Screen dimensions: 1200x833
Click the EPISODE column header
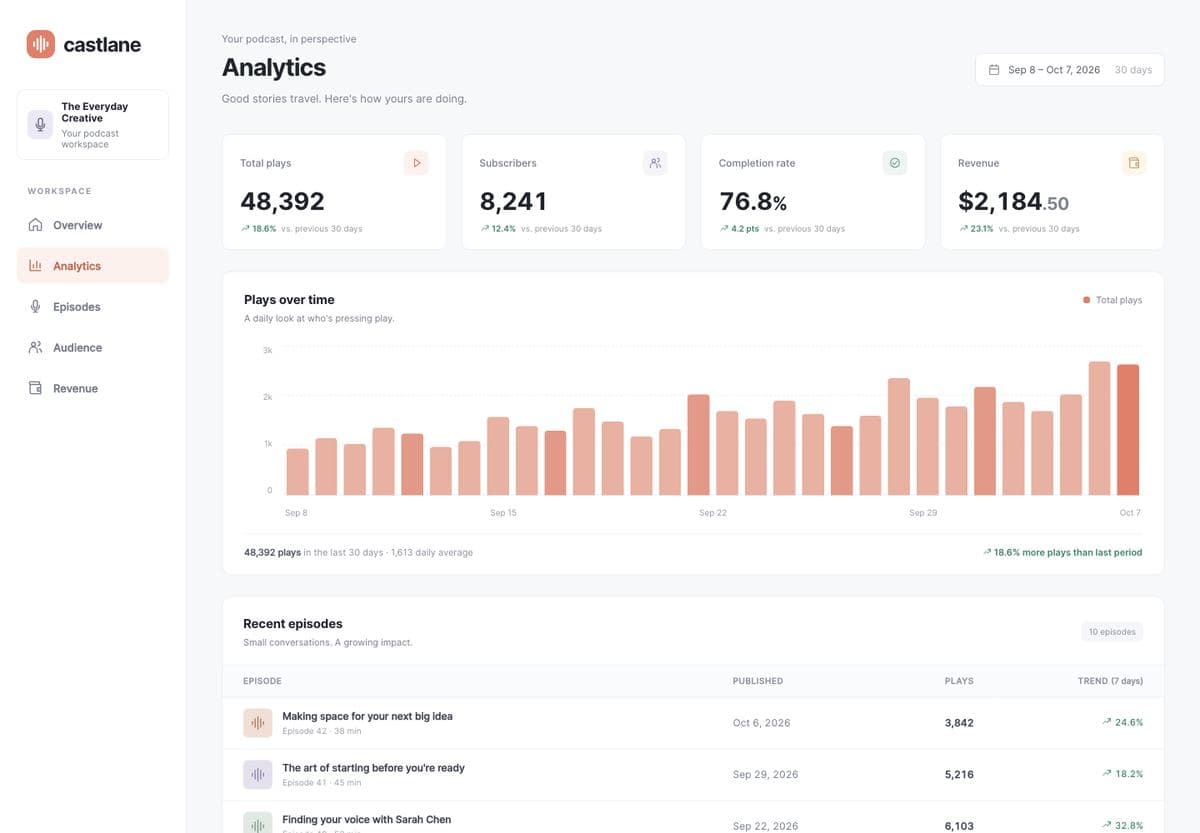pos(262,681)
